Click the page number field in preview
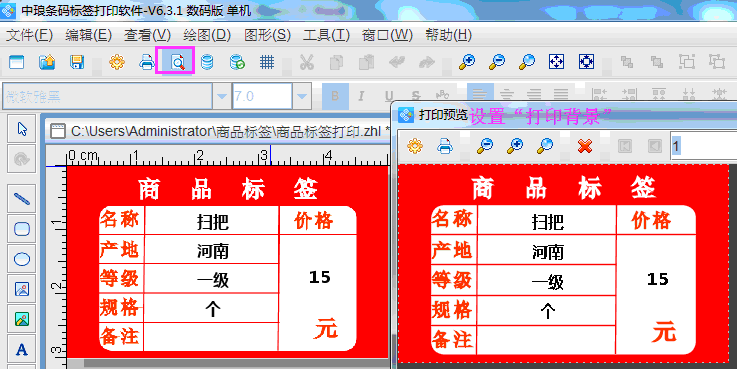Screen dimensions: 737x369 pos(703,146)
